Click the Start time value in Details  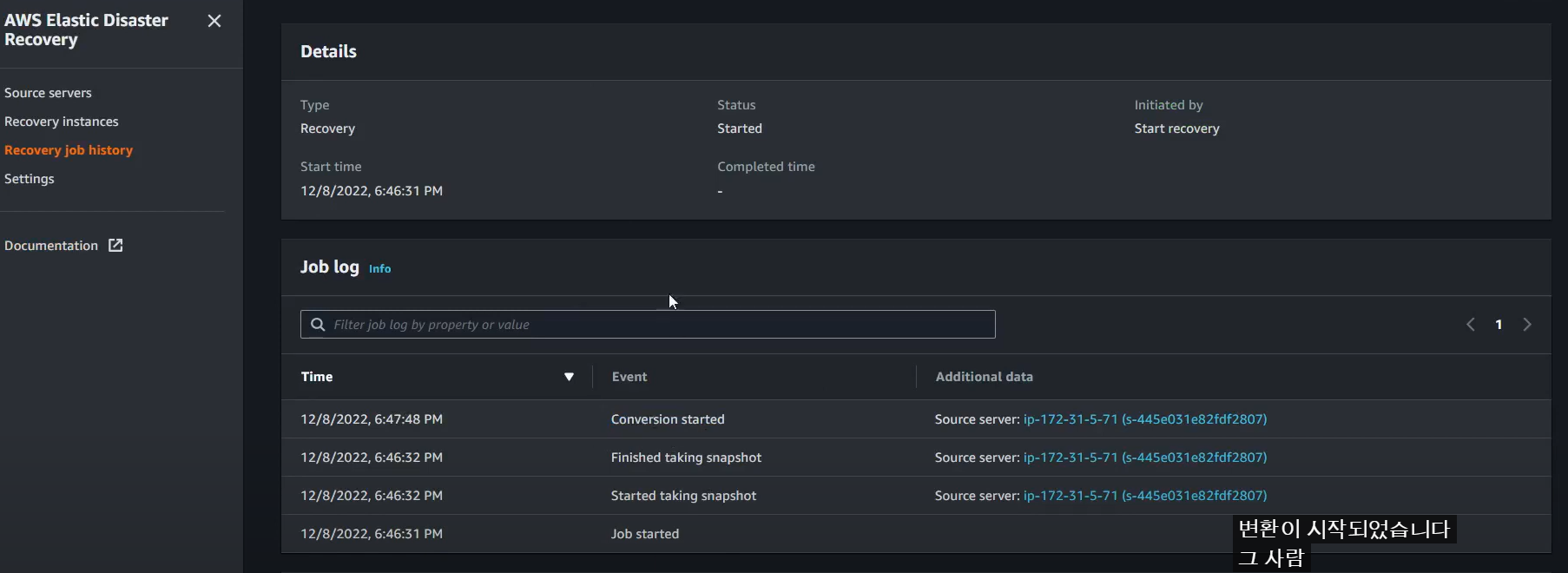point(372,191)
